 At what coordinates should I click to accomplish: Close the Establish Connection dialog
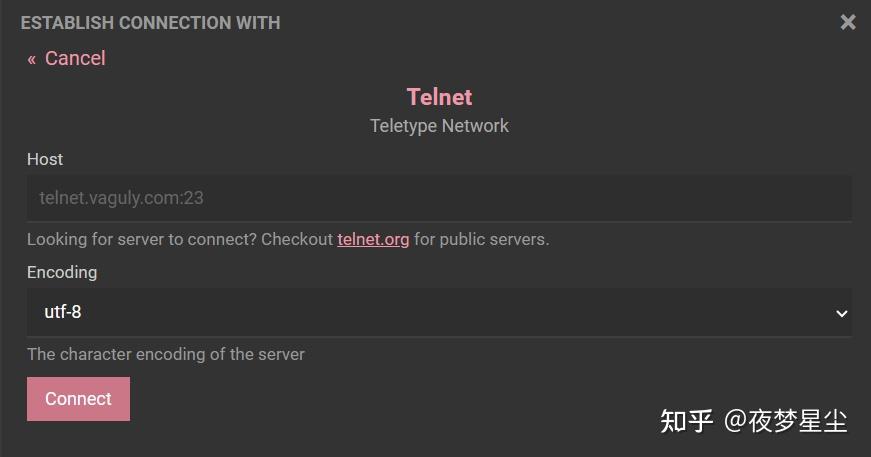(848, 22)
